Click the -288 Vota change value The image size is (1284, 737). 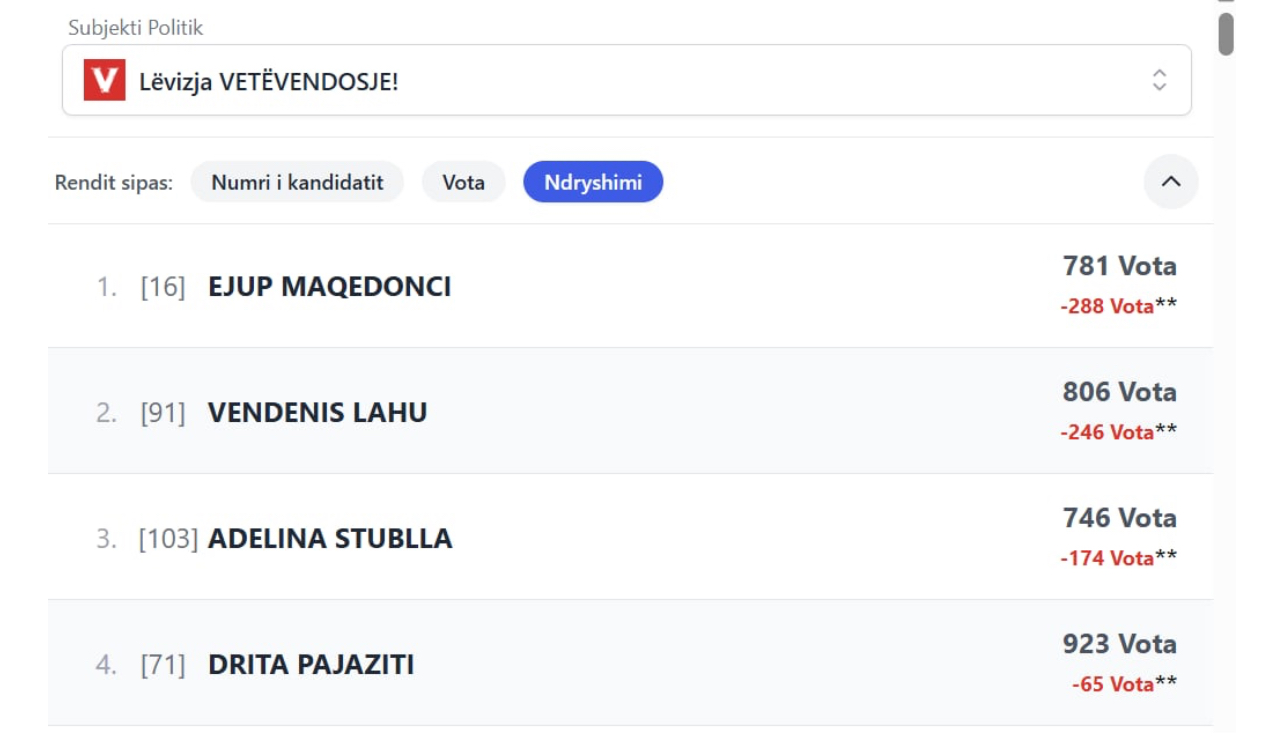[1107, 306]
